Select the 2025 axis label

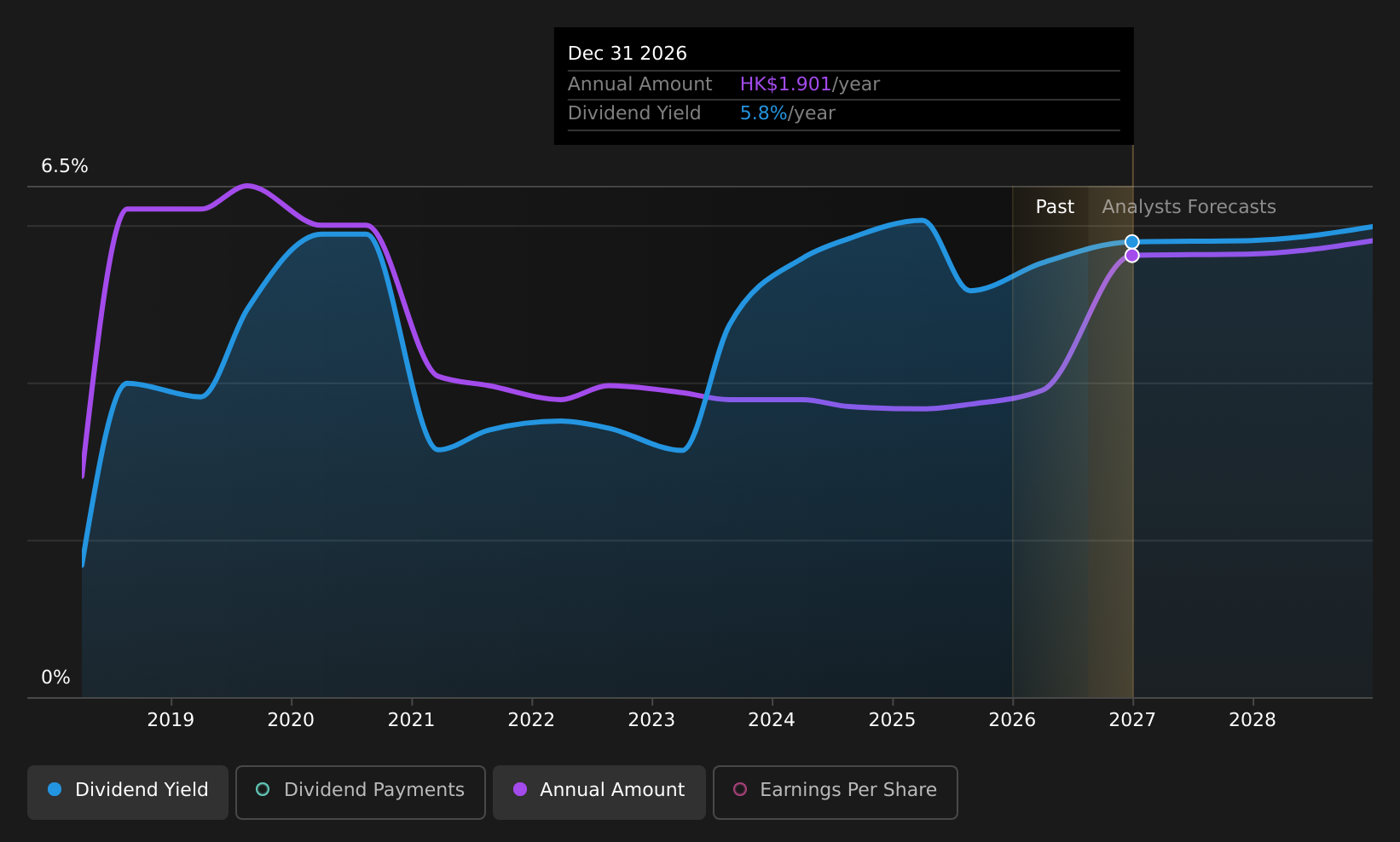[892, 720]
